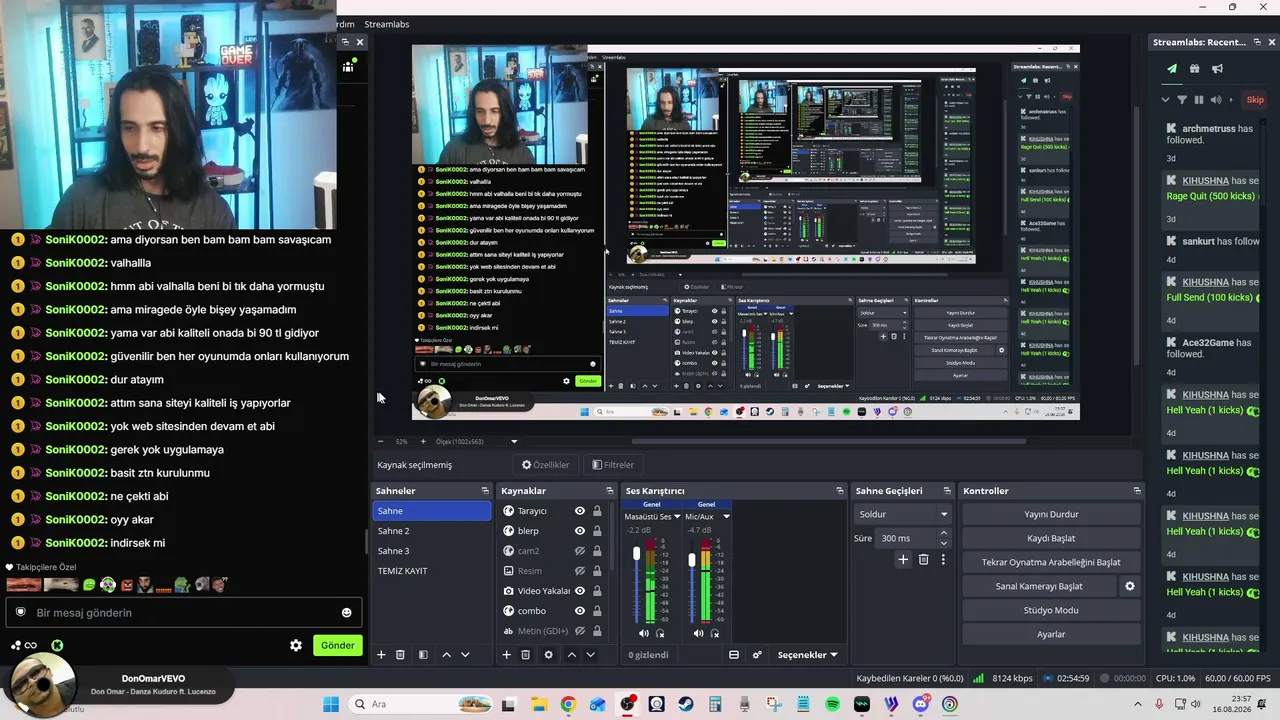Send the chat message with Gönder
Screen dimensions: 1280x720
pos(337,645)
